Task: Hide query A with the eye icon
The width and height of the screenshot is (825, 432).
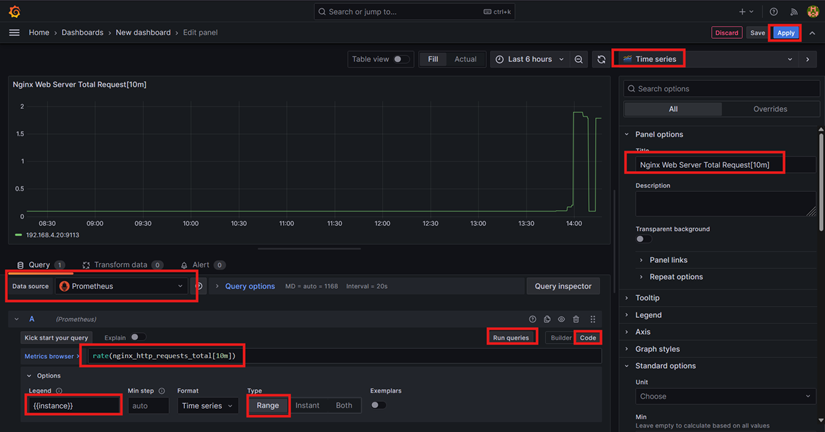Action: [x=561, y=319]
